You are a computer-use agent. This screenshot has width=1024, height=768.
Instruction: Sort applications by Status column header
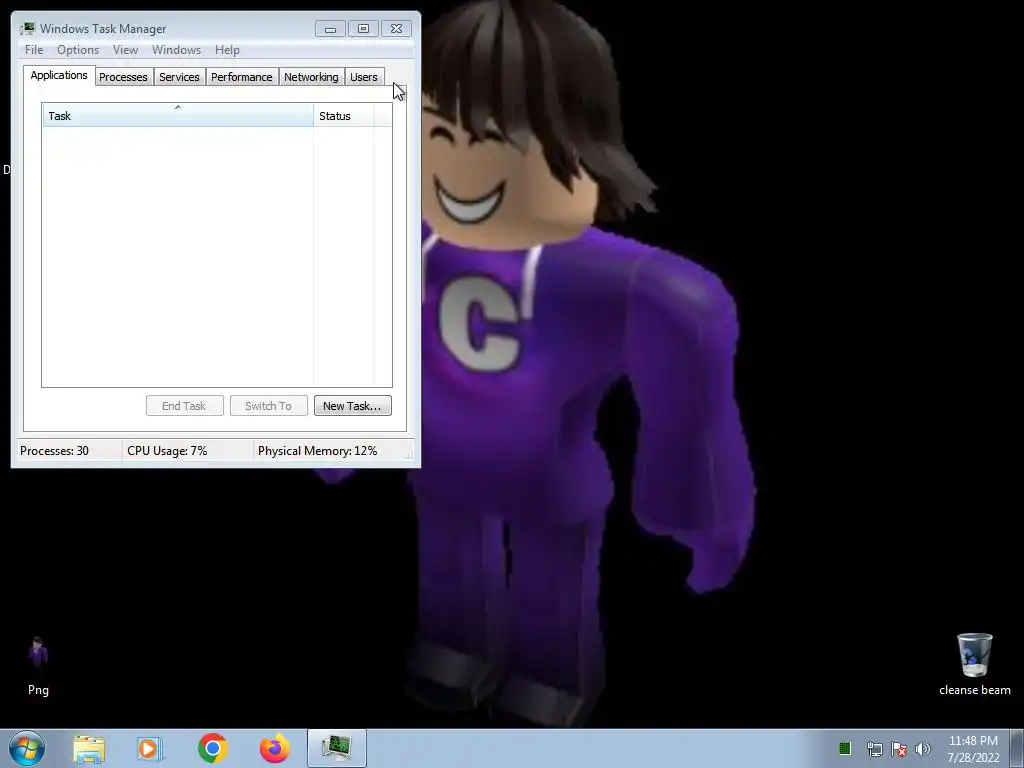pyautogui.click(x=343, y=116)
